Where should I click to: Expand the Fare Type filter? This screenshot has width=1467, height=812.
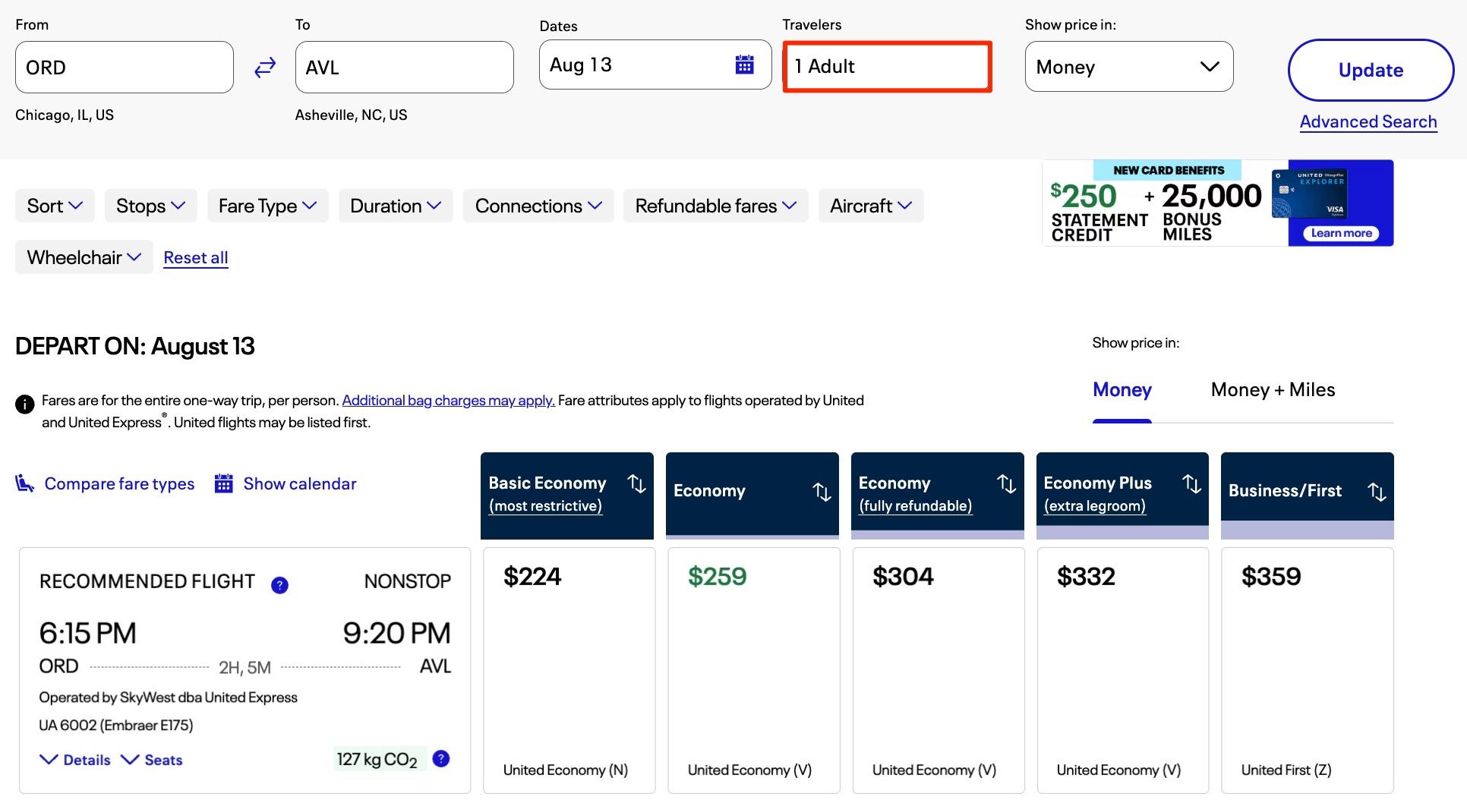click(267, 206)
